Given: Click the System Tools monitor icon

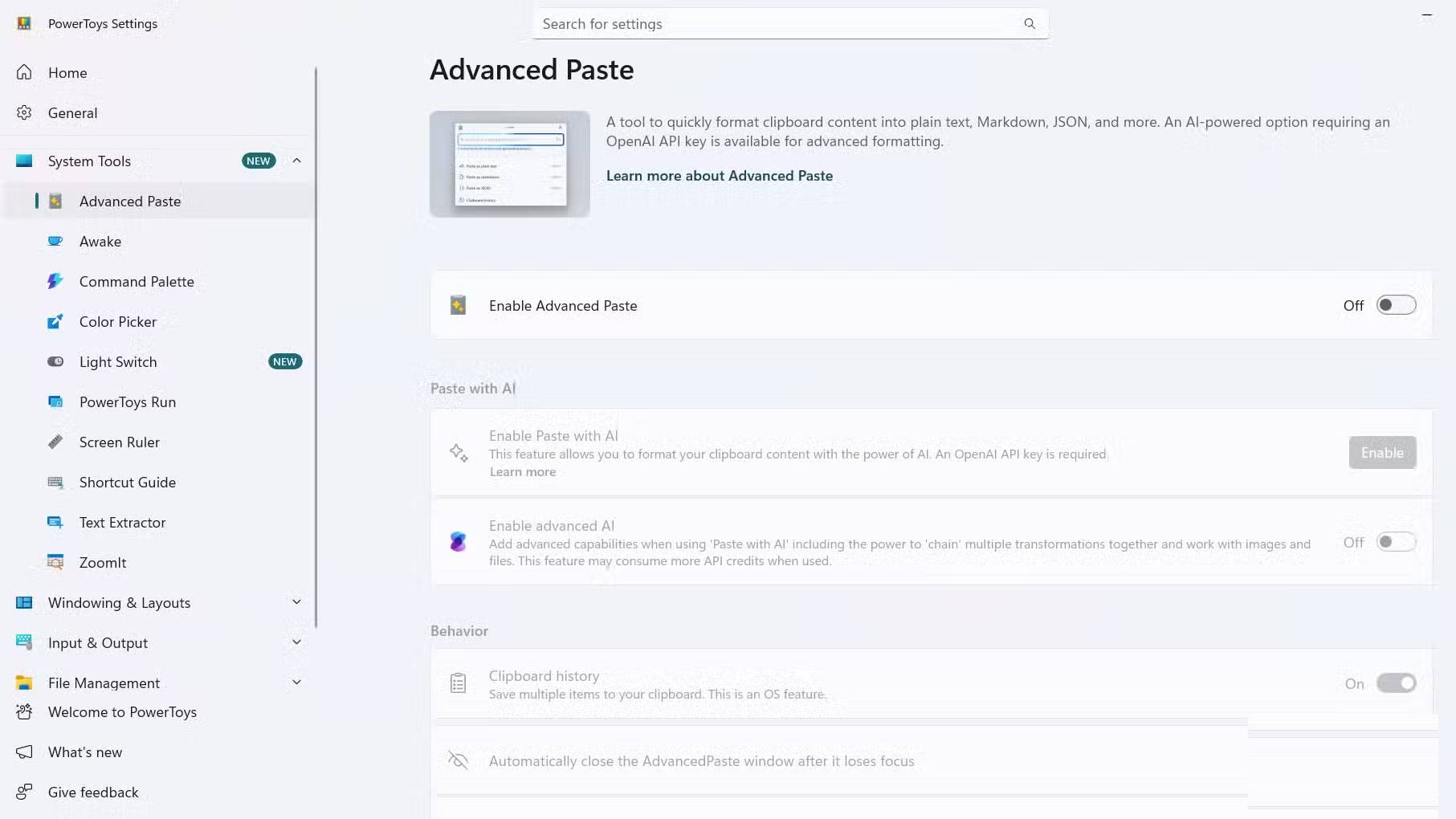Looking at the screenshot, I should click(24, 161).
